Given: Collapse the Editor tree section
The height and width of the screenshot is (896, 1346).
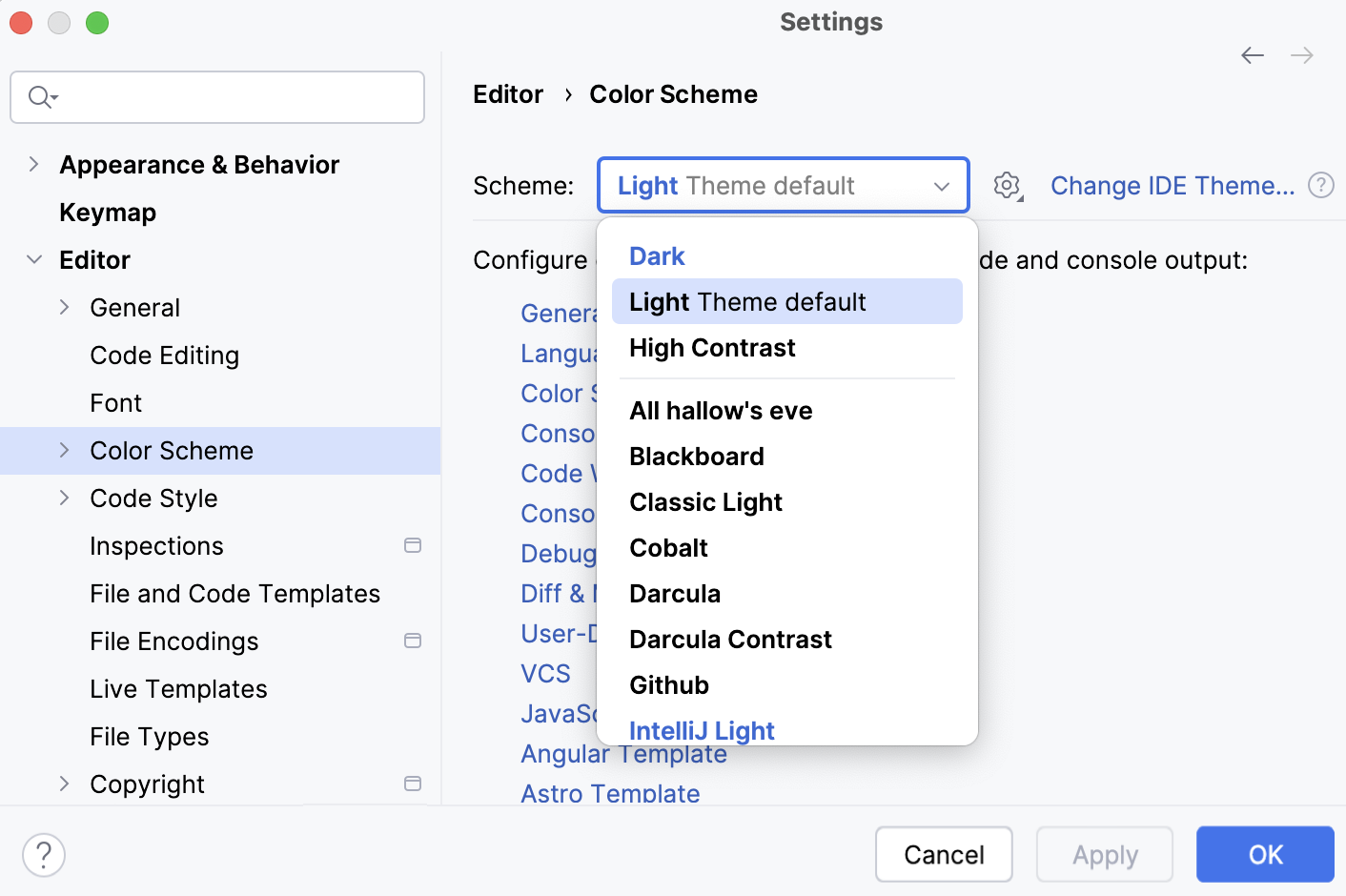Looking at the screenshot, I should pyautogui.click(x=33, y=259).
